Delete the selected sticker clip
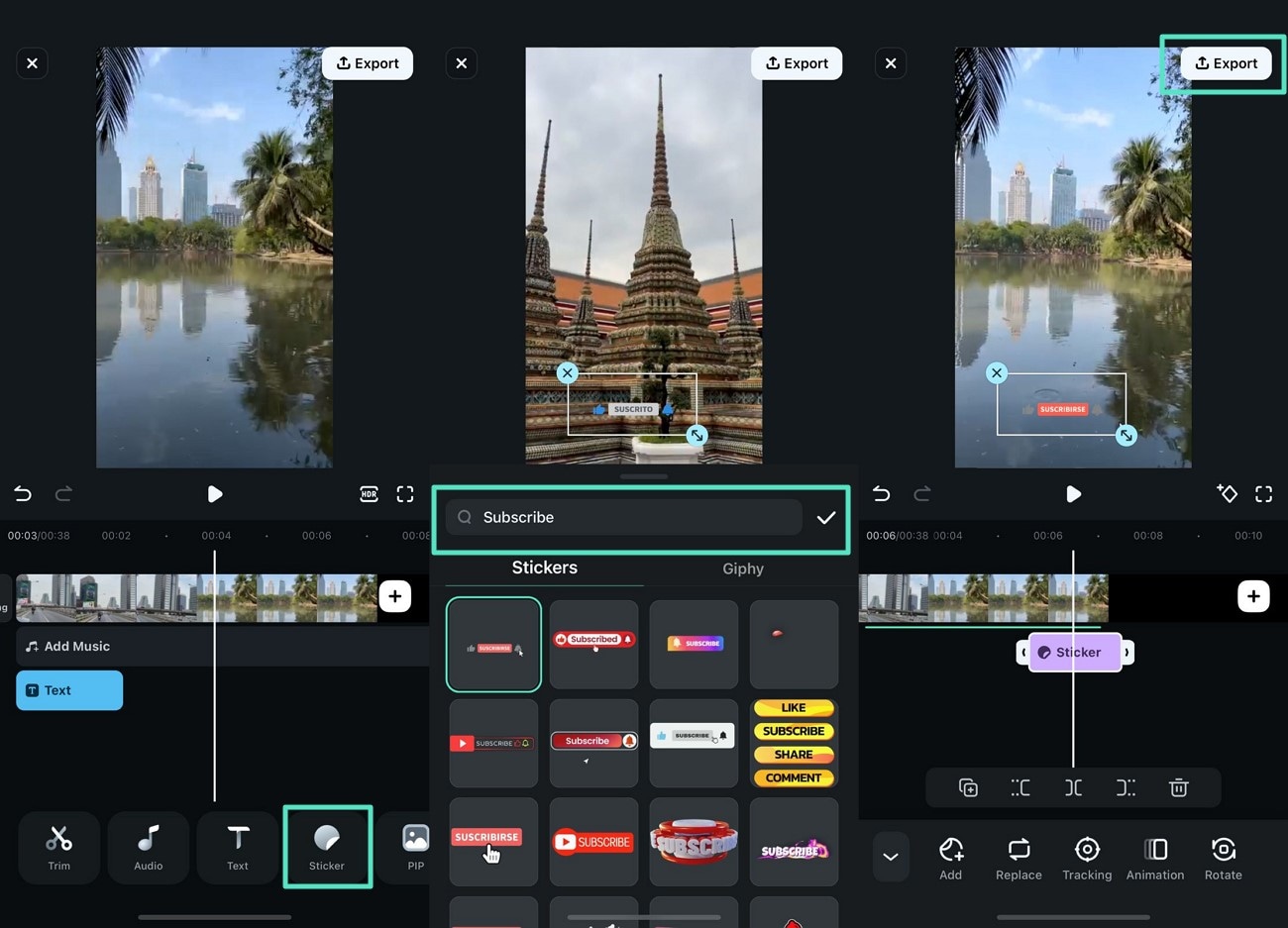Viewport: 1288px width, 928px height. pos(1178,788)
